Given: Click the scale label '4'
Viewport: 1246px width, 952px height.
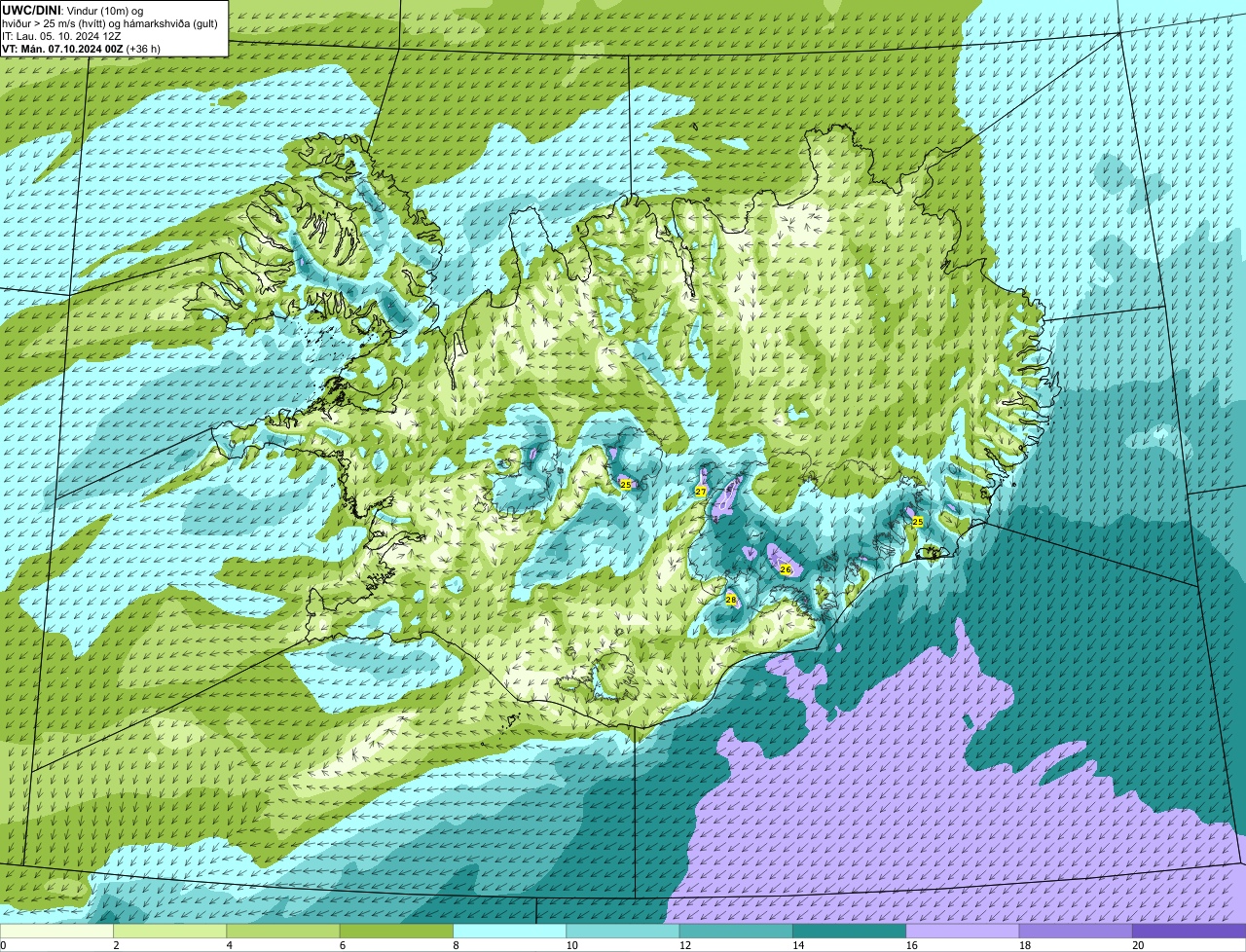Looking at the screenshot, I should click(229, 944).
